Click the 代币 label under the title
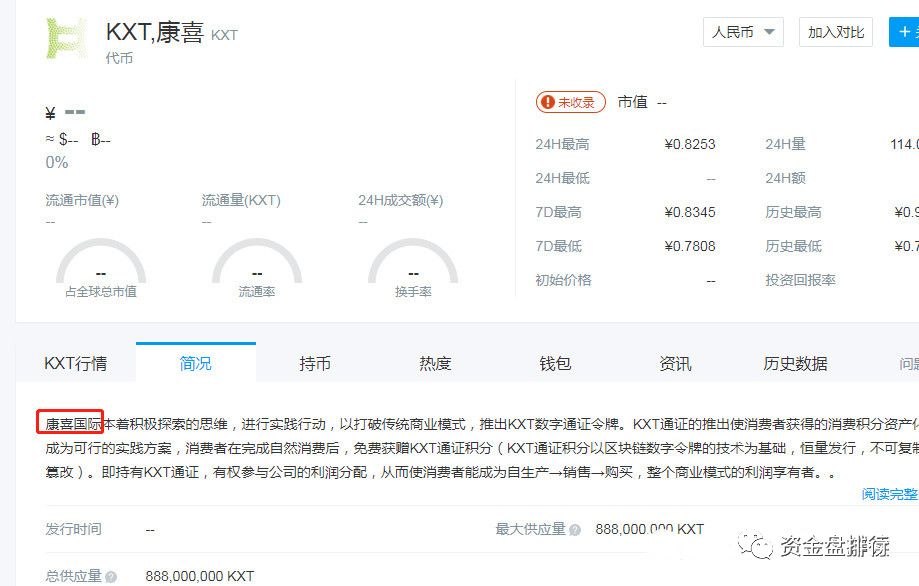The width and height of the screenshot is (919, 586). [x=119, y=58]
